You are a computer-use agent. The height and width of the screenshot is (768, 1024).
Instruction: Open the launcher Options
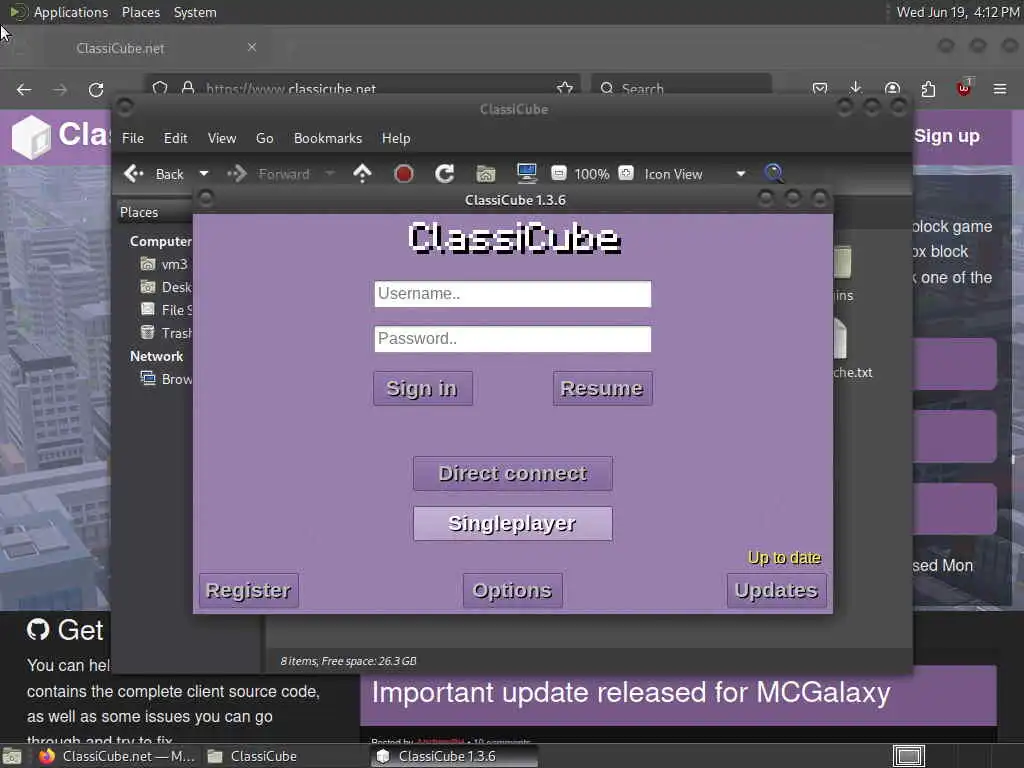point(513,590)
